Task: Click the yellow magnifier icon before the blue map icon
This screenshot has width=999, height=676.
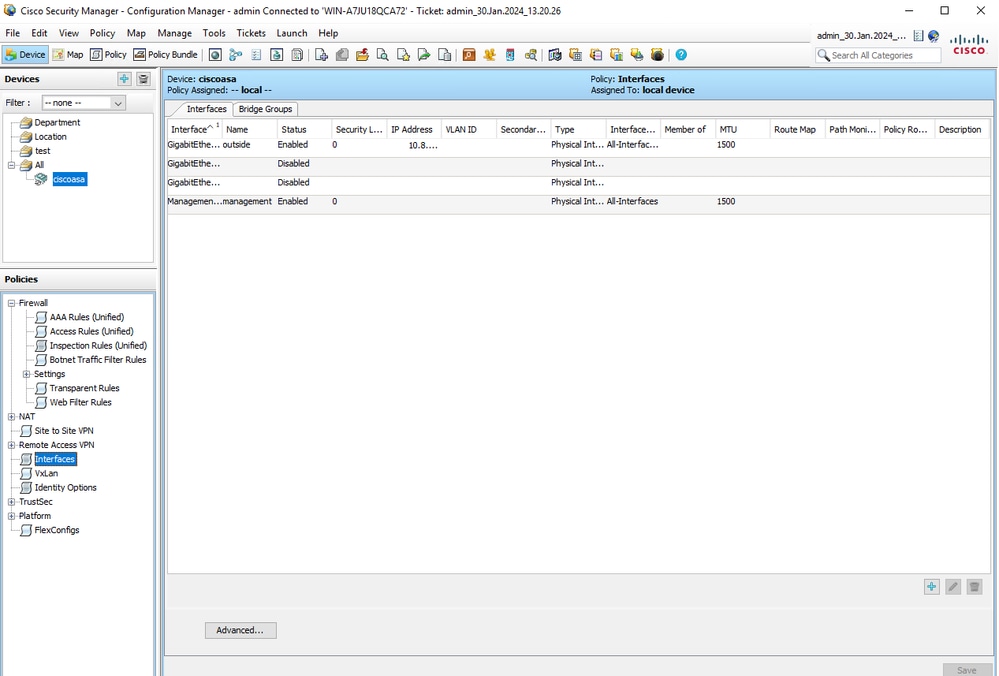Action: click(530, 55)
